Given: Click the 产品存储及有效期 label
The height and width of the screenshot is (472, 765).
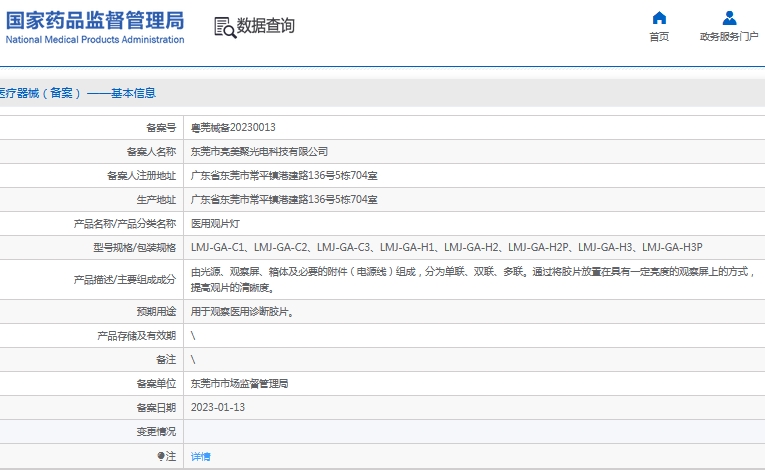Looking at the screenshot, I should pyautogui.click(x=137, y=335).
